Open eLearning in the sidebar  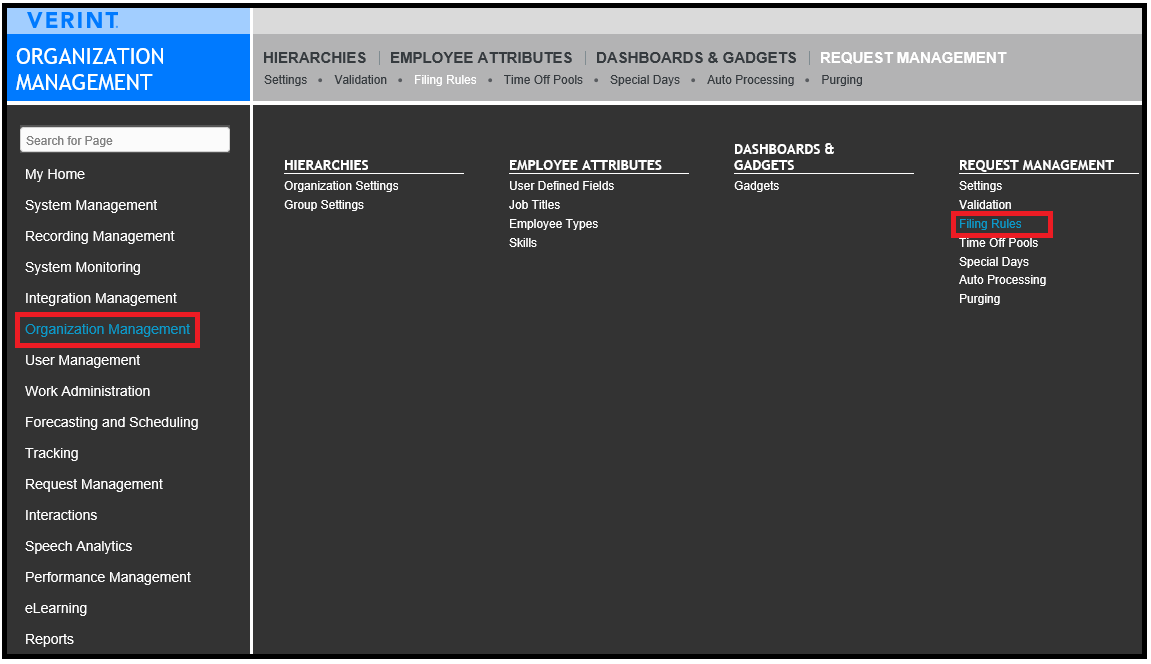coord(56,608)
